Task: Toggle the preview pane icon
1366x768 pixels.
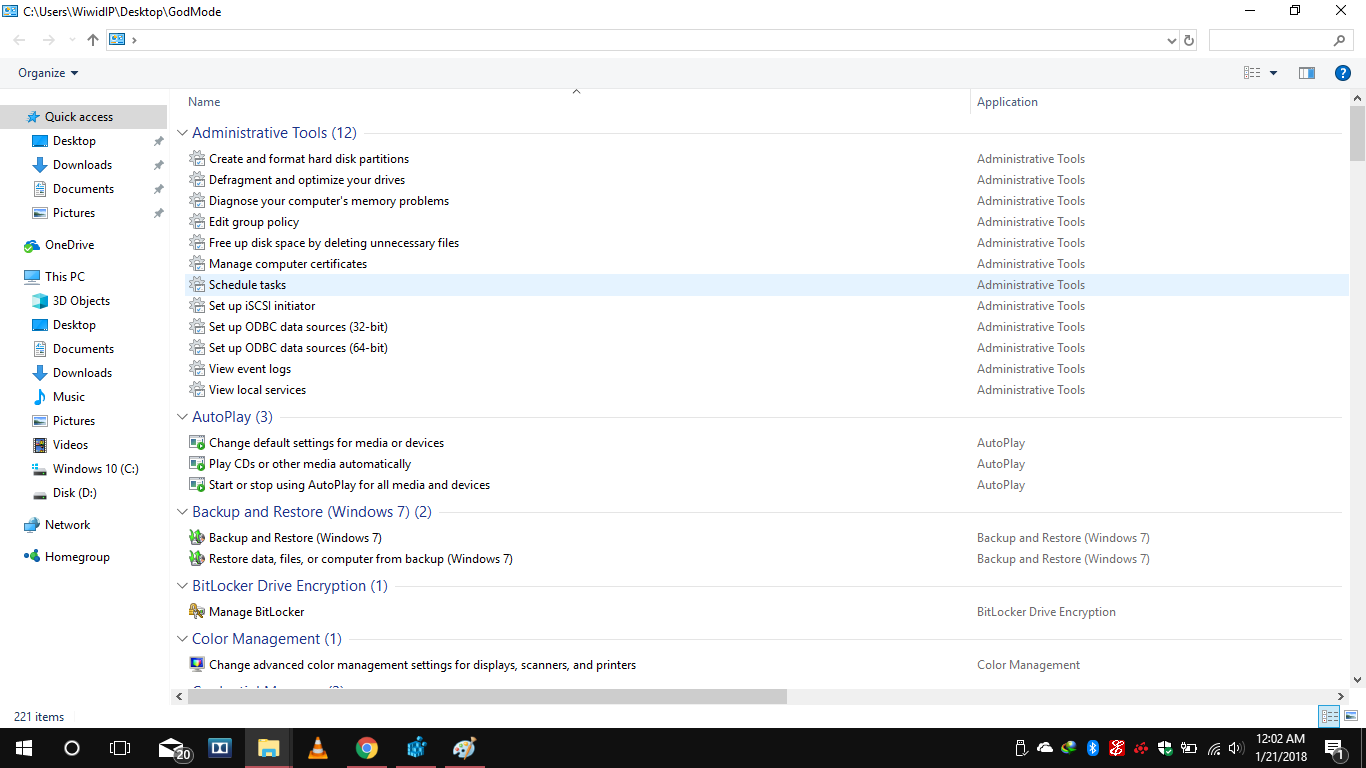Action: click(1306, 73)
